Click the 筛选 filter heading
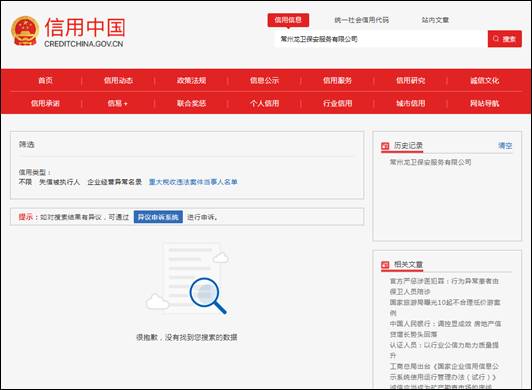The width and height of the screenshot is (532, 390). (x=26, y=145)
